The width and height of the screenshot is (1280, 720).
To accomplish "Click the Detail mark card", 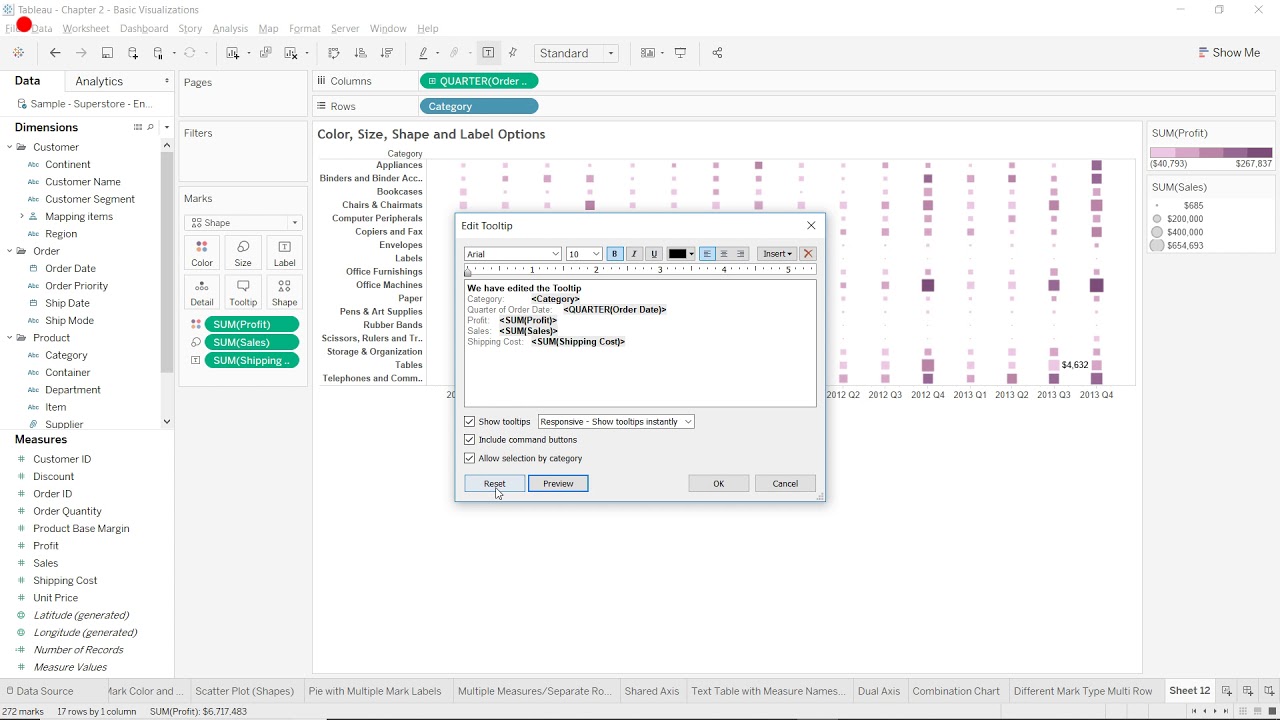I will tap(202, 293).
